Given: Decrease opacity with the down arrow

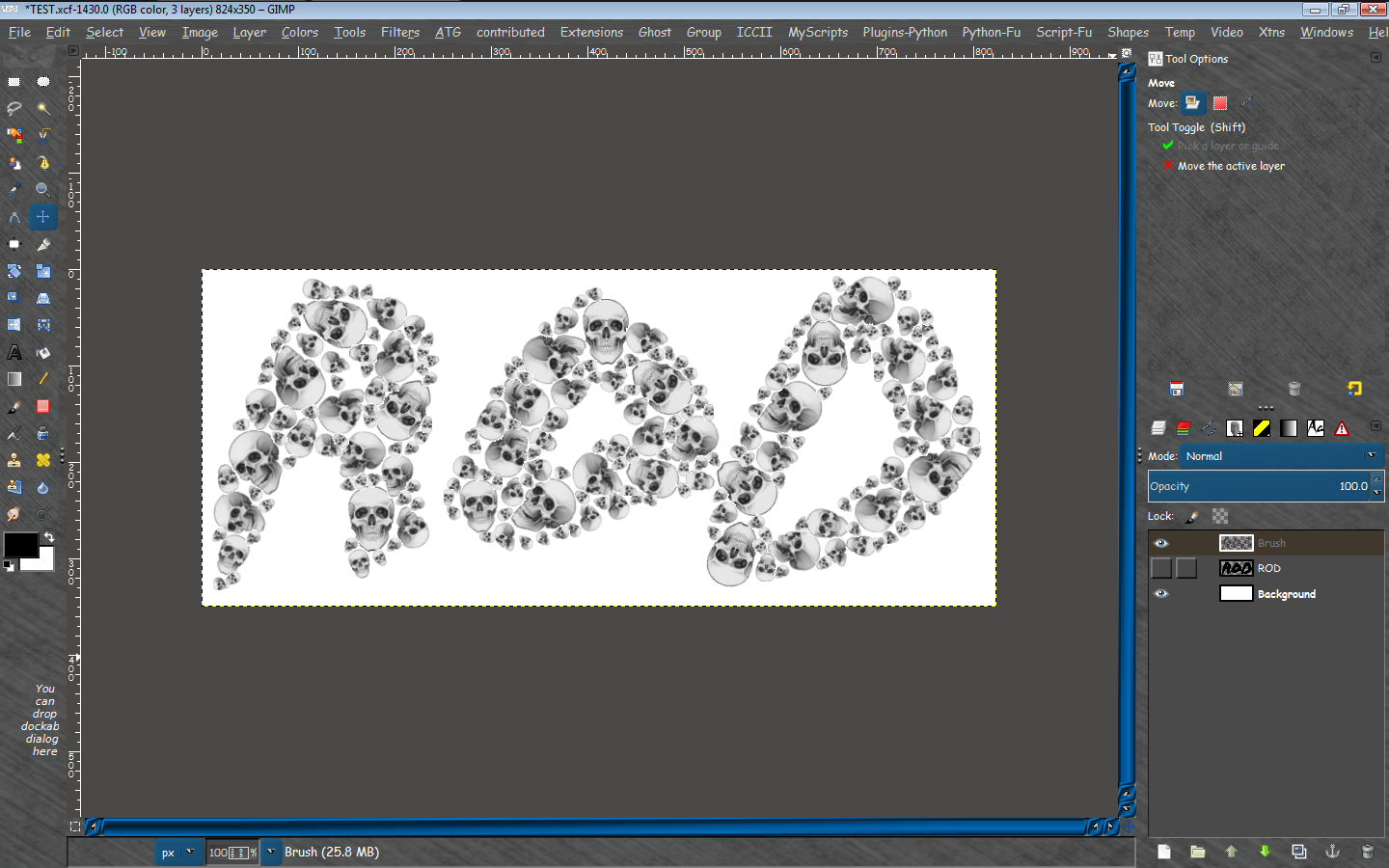Looking at the screenshot, I should pyautogui.click(x=1377, y=493).
